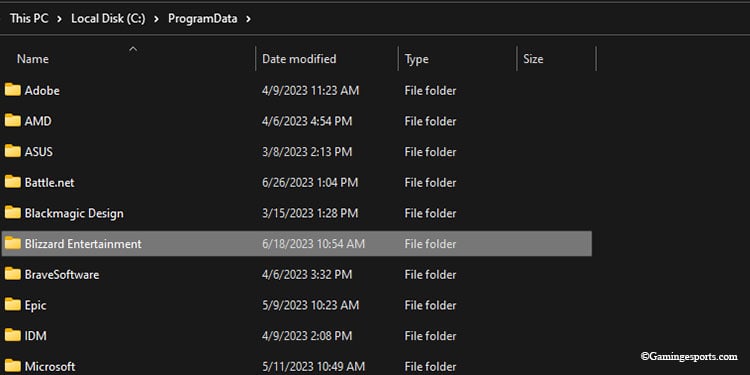The height and width of the screenshot is (375, 750).
Task: Click the Adobe folder name
Action: click(x=42, y=90)
